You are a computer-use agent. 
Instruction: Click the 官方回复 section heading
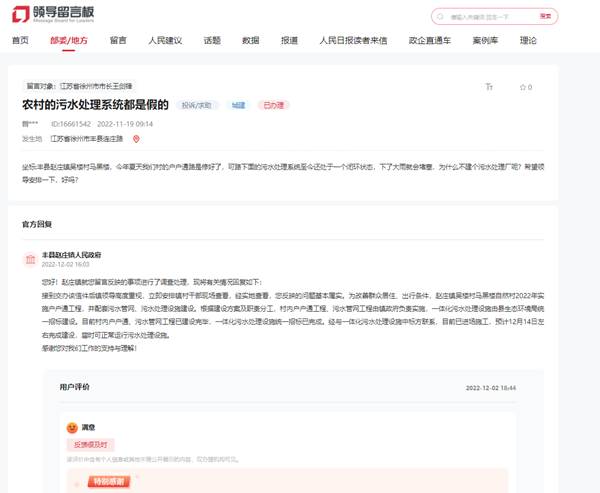(x=37, y=224)
